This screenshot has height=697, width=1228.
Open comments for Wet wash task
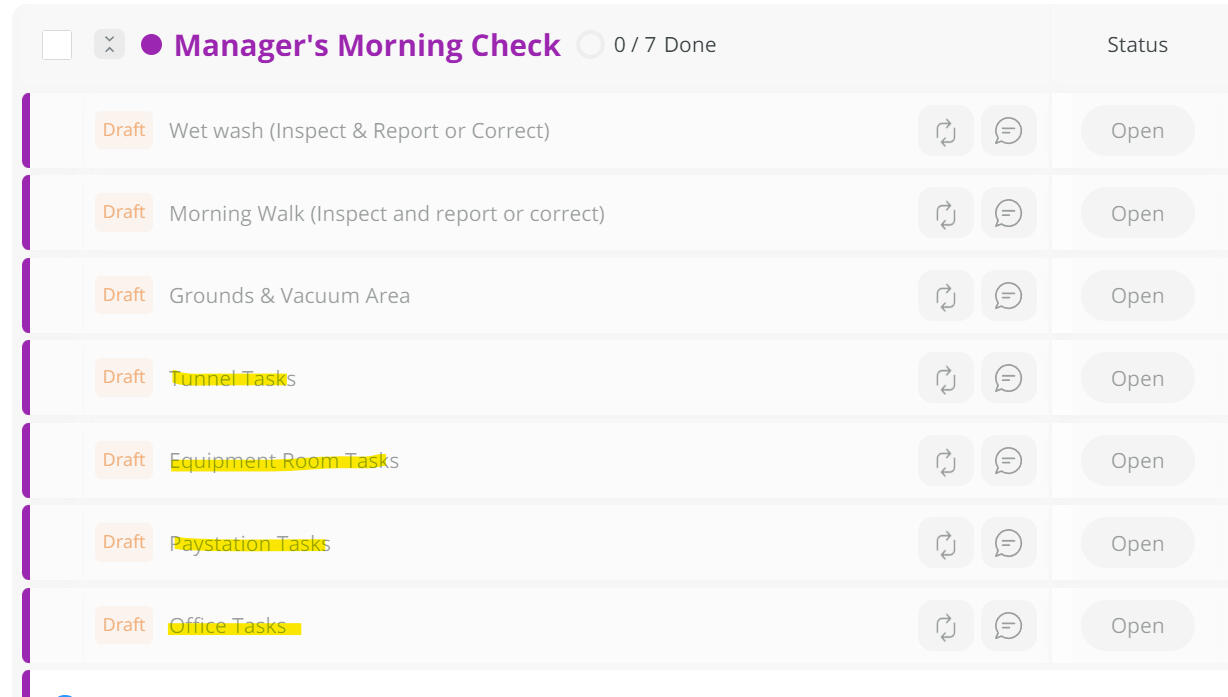1008,131
